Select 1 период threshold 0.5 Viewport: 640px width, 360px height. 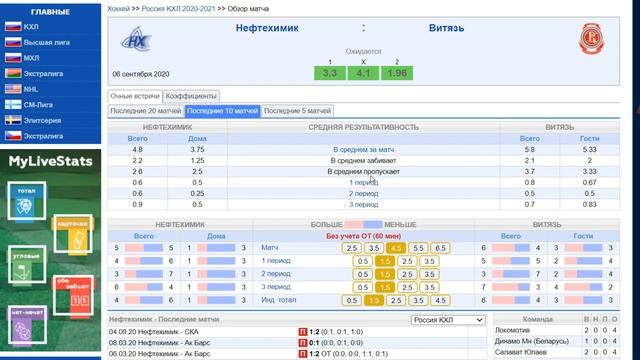pyautogui.click(x=363, y=261)
